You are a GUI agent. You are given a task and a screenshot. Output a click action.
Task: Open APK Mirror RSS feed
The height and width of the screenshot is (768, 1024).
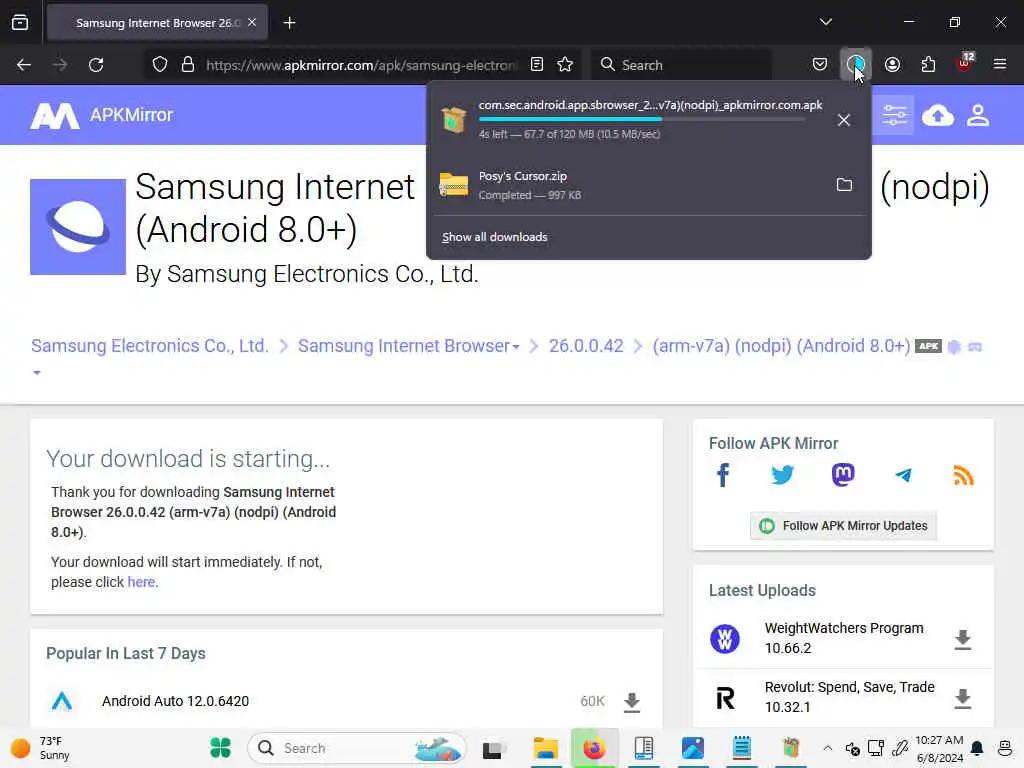[x=963, y=475]
